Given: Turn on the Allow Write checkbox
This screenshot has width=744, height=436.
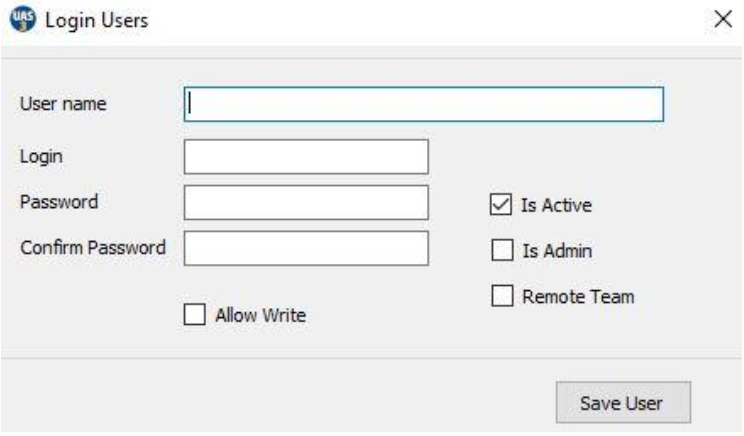Looking at the screenshot, I should click(x=194, y=315).
